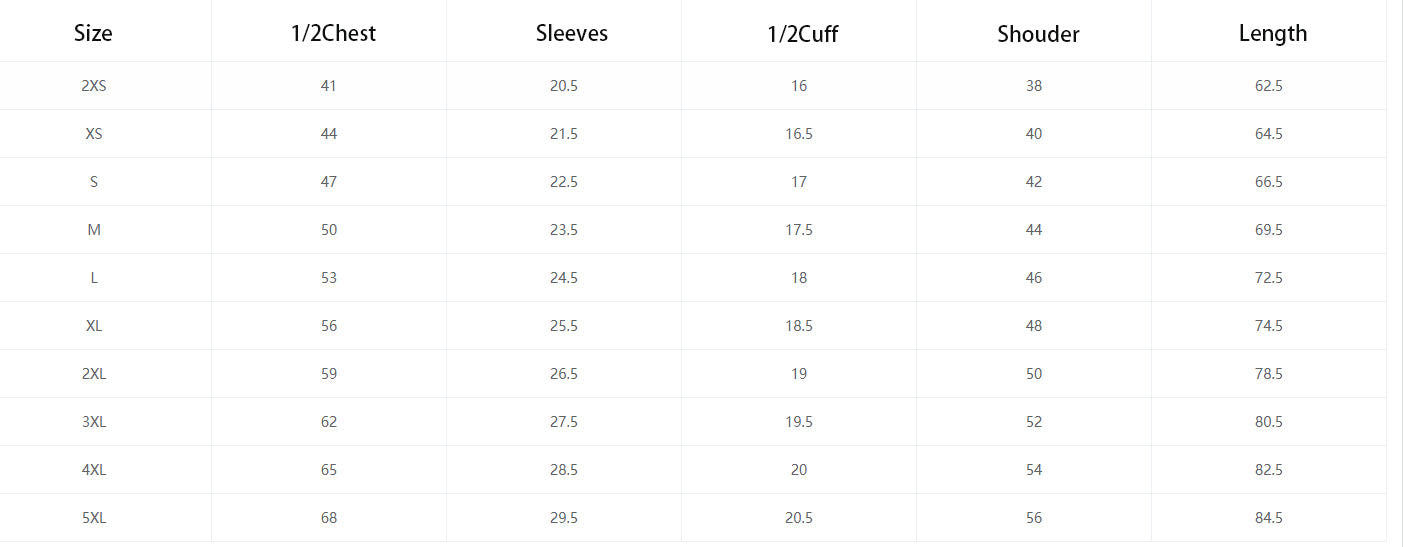Select the 2XS size row label
This screenshot has width=1403, height=547.
94,86
